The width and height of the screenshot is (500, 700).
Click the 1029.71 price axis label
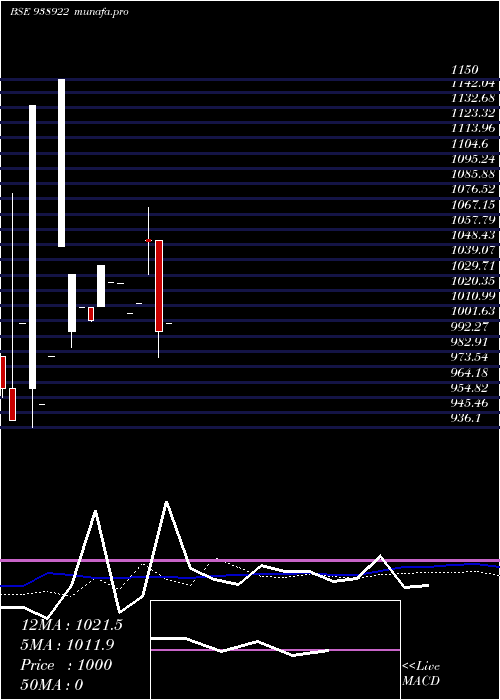point(472,266)
